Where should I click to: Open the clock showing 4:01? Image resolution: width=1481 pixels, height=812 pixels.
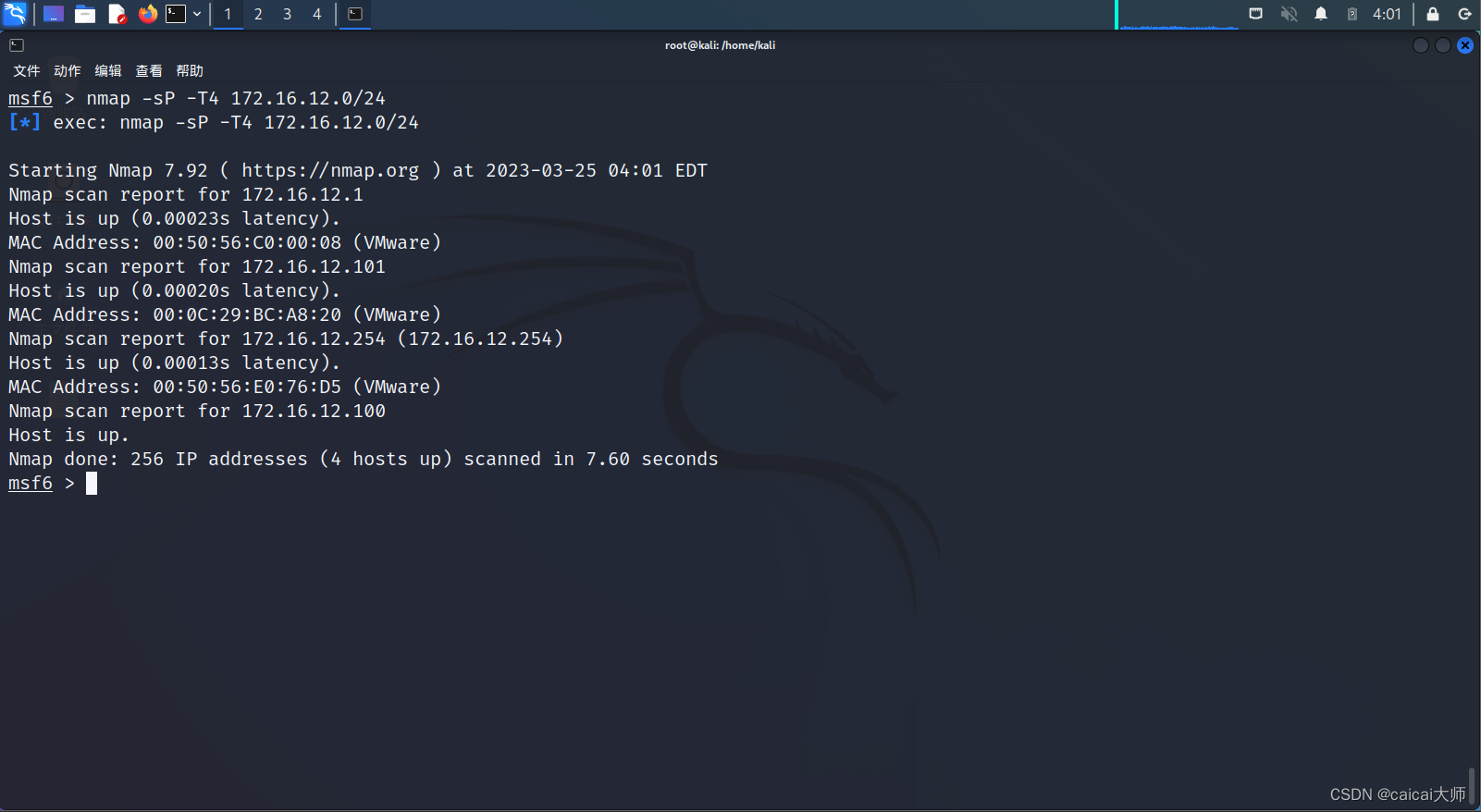click(1387, 14)
